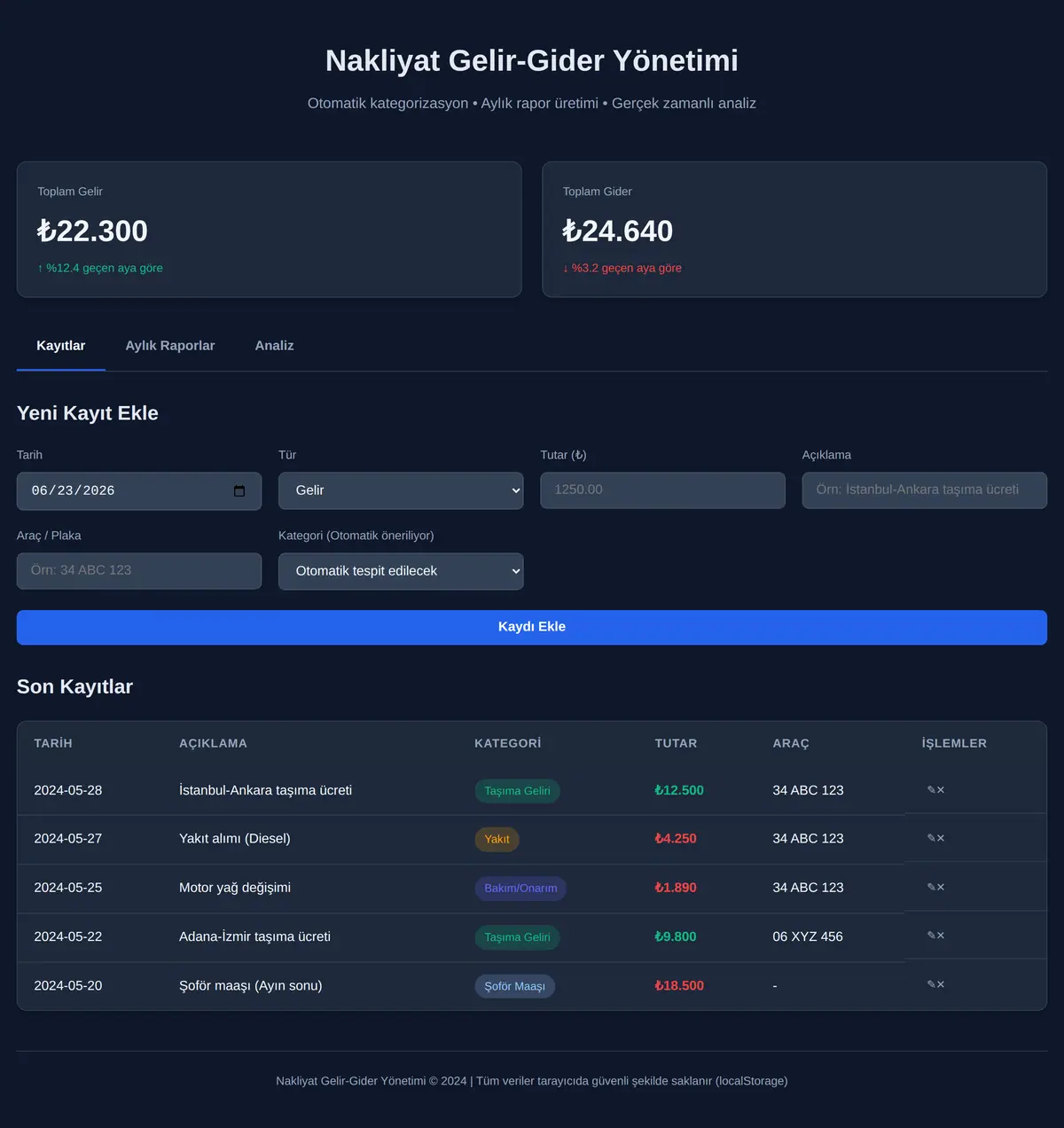1064x1128 pixels.
Task: Click the Şoför Maaşı category badge
Action: (x=514, y=986)
